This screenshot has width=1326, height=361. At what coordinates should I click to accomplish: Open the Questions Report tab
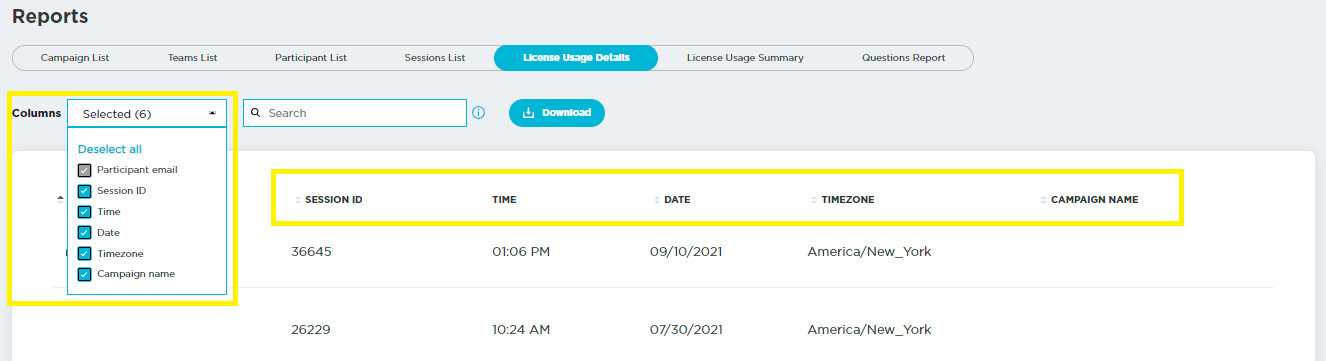pos(903,58)
